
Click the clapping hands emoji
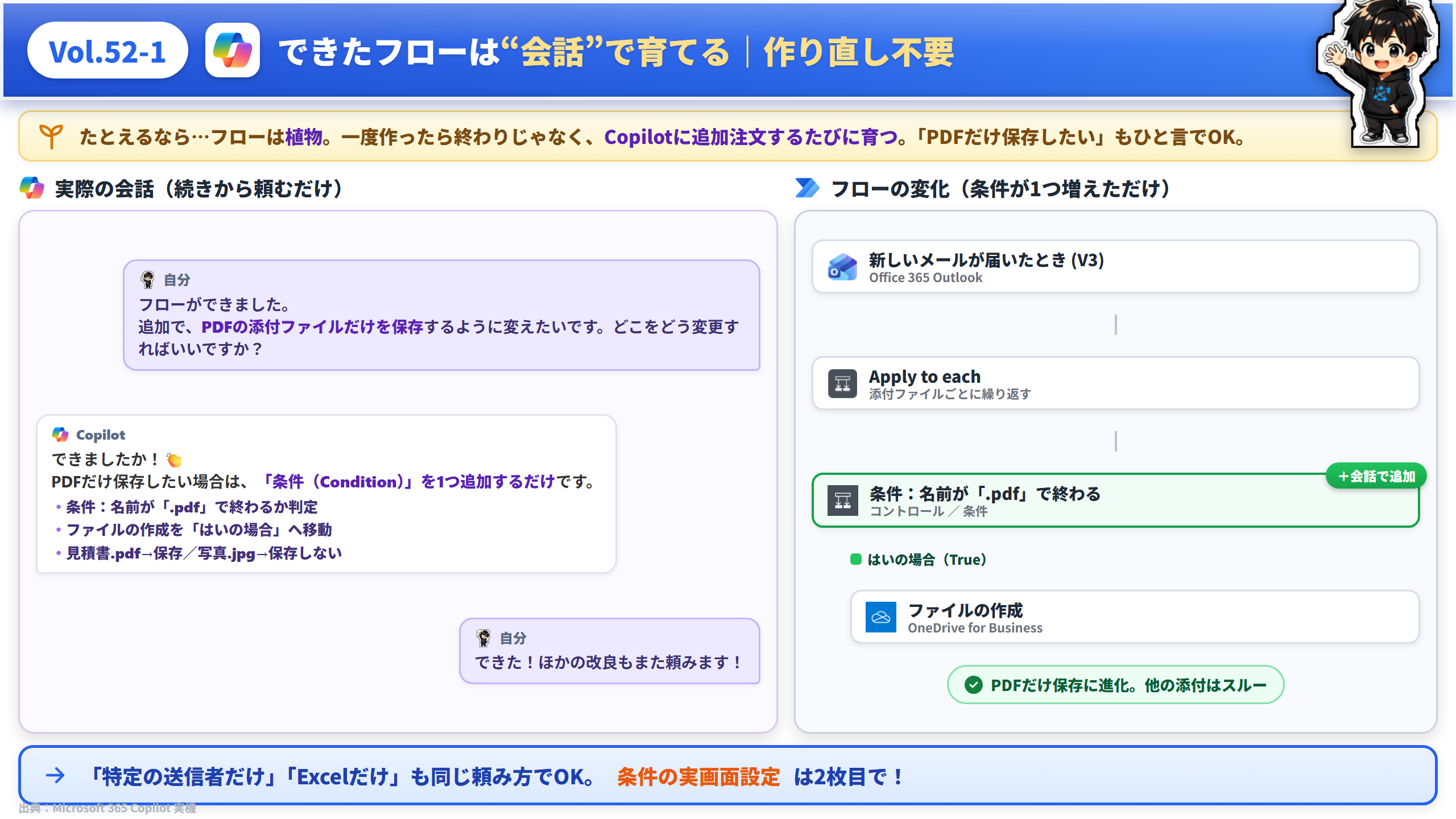click(174, 460)
